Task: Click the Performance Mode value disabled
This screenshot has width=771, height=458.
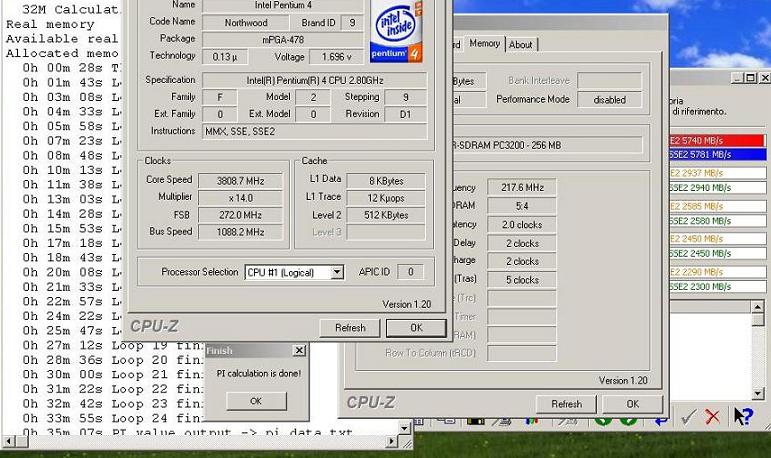Action: (x=609, y=100)
